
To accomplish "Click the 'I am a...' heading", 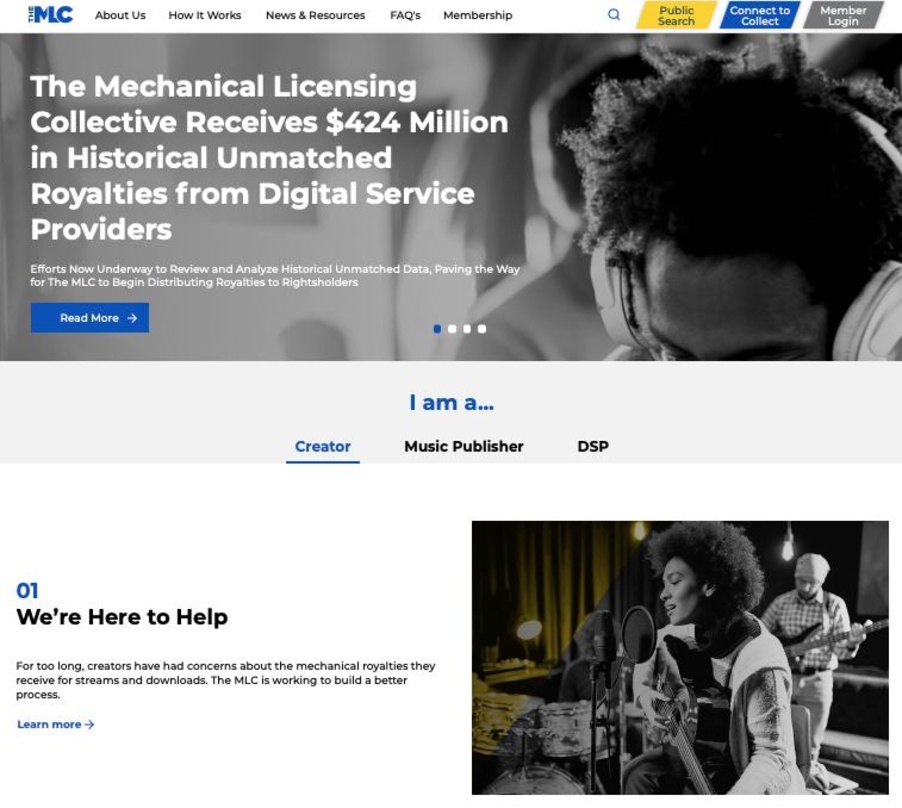I will coord(452,403).
